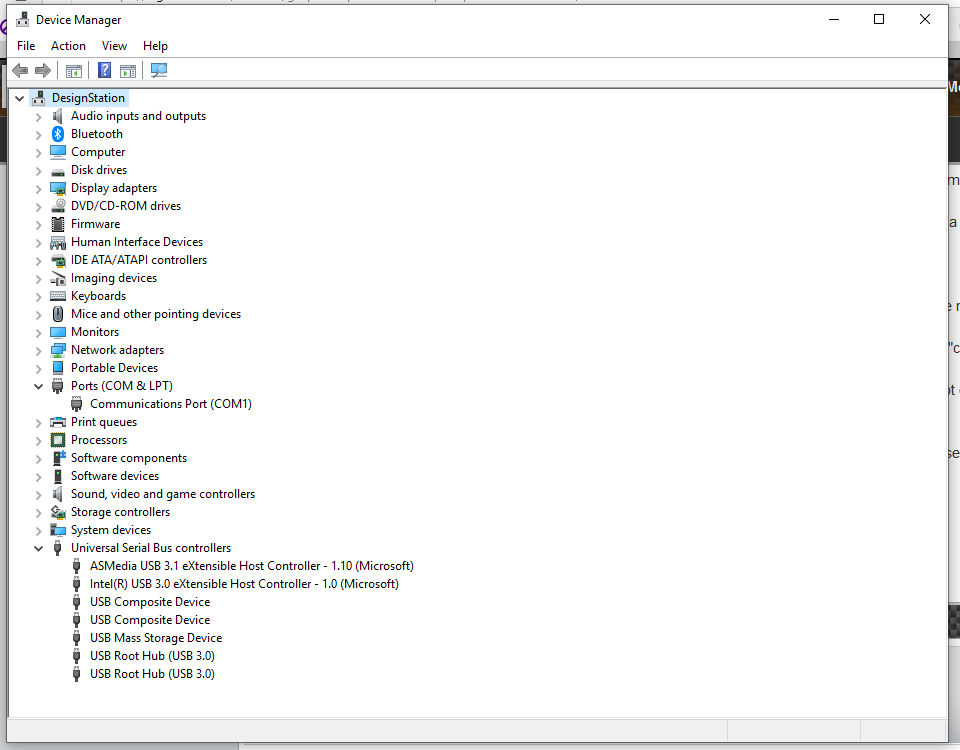Open the Help menu

pyautogui.click(x=155, y=46)
